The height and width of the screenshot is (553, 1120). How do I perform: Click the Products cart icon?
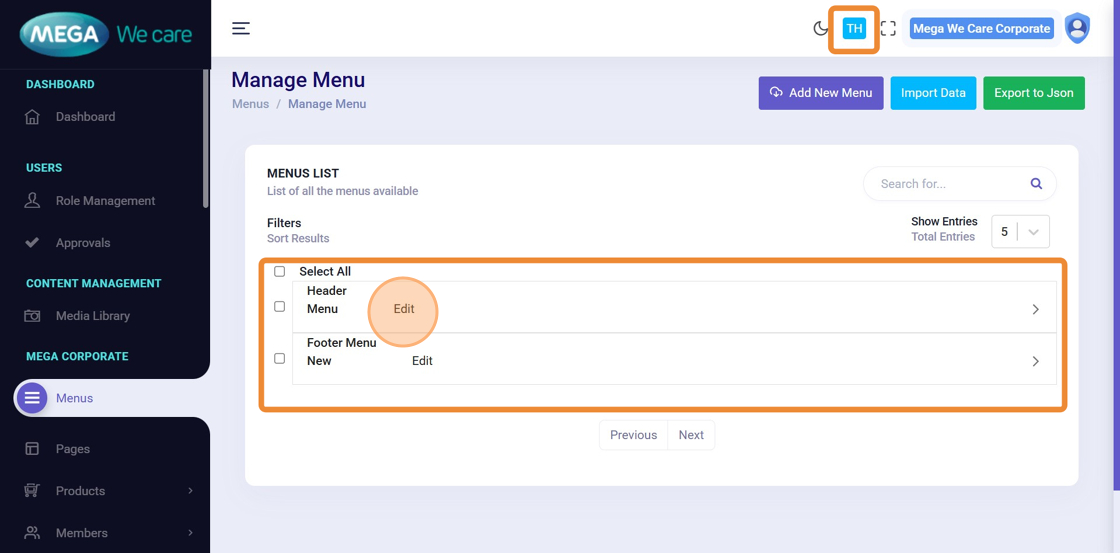(32, 491)
